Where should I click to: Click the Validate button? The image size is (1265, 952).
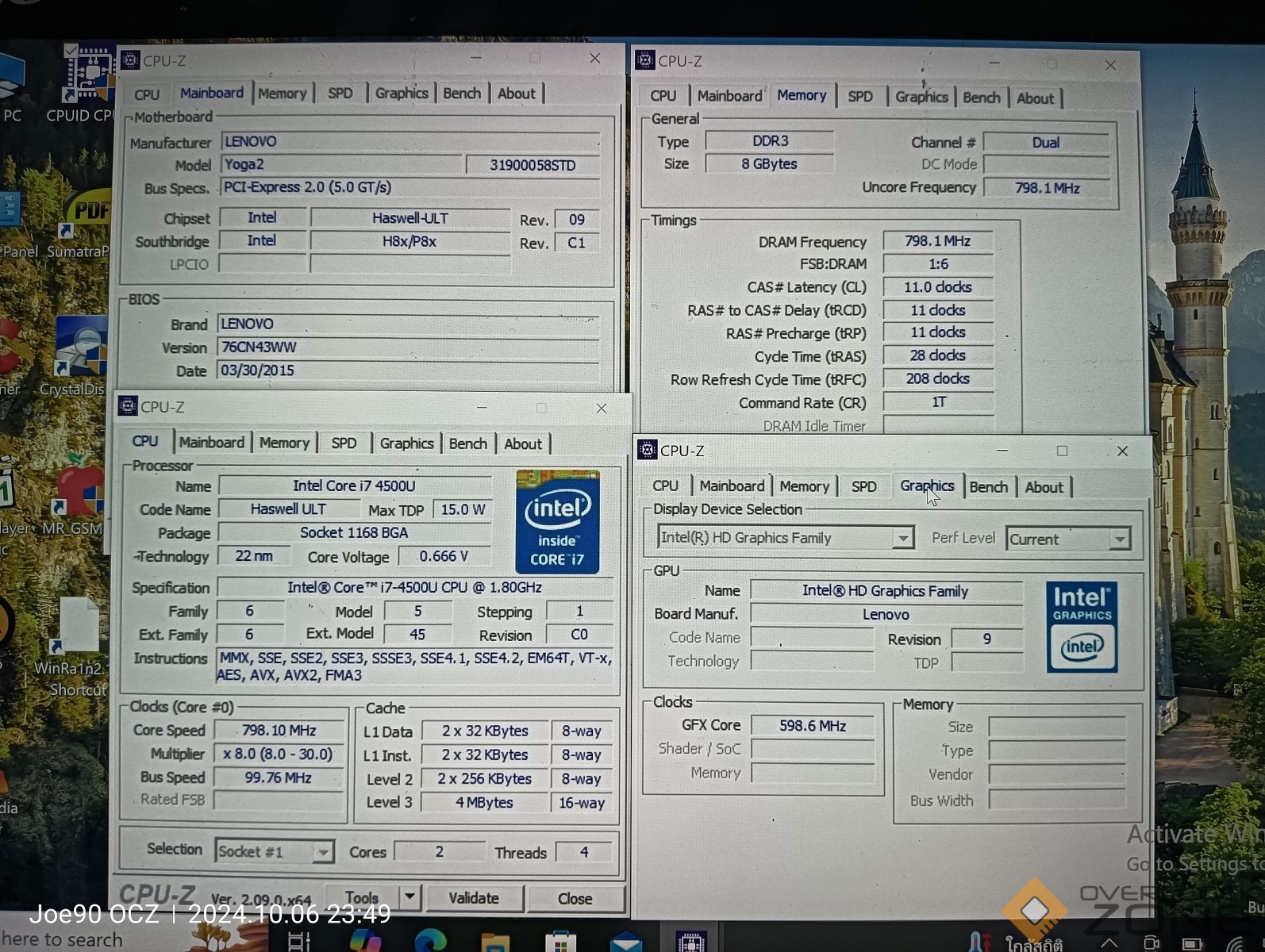click(474, 898)
